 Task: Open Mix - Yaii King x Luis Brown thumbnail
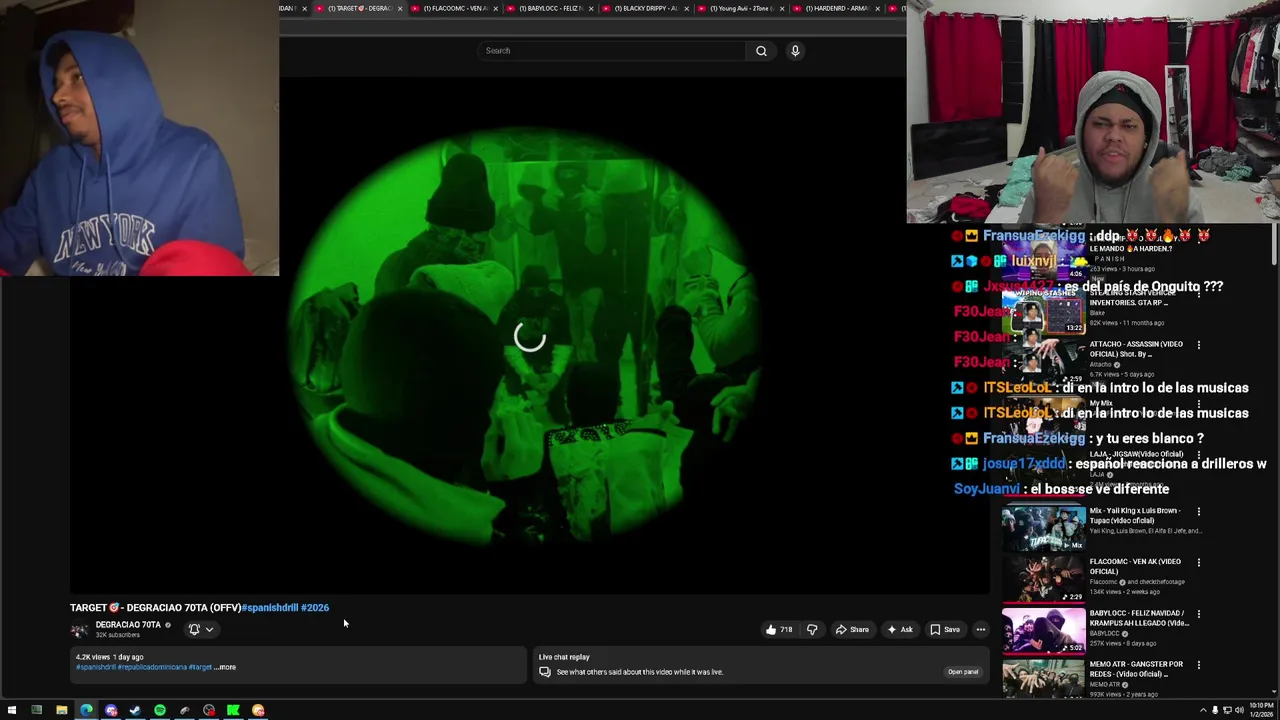[1043, 528]
